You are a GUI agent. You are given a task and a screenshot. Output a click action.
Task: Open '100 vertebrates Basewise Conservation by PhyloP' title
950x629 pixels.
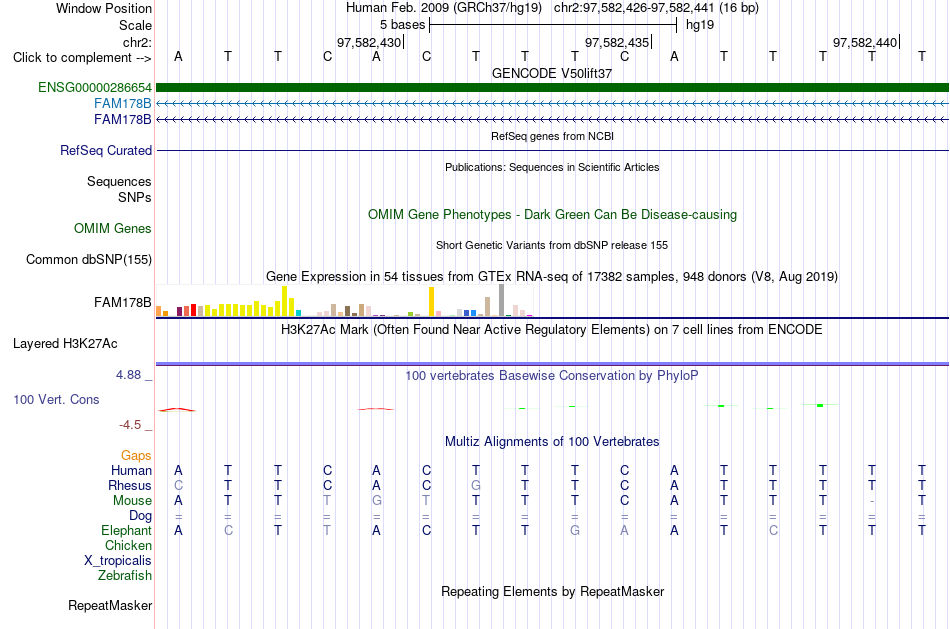click(552, 376)
